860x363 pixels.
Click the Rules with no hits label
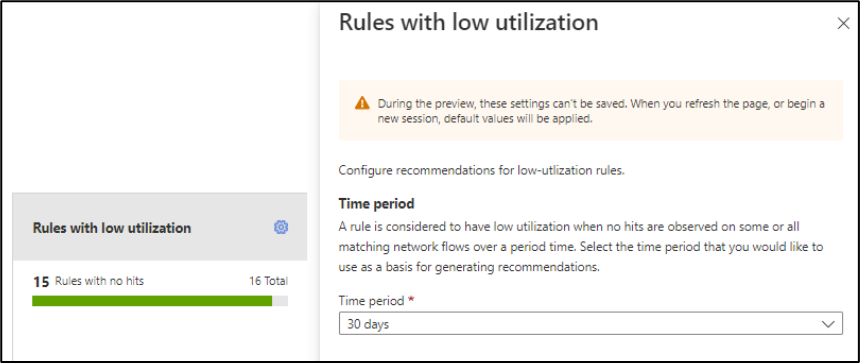pos(99,282)
